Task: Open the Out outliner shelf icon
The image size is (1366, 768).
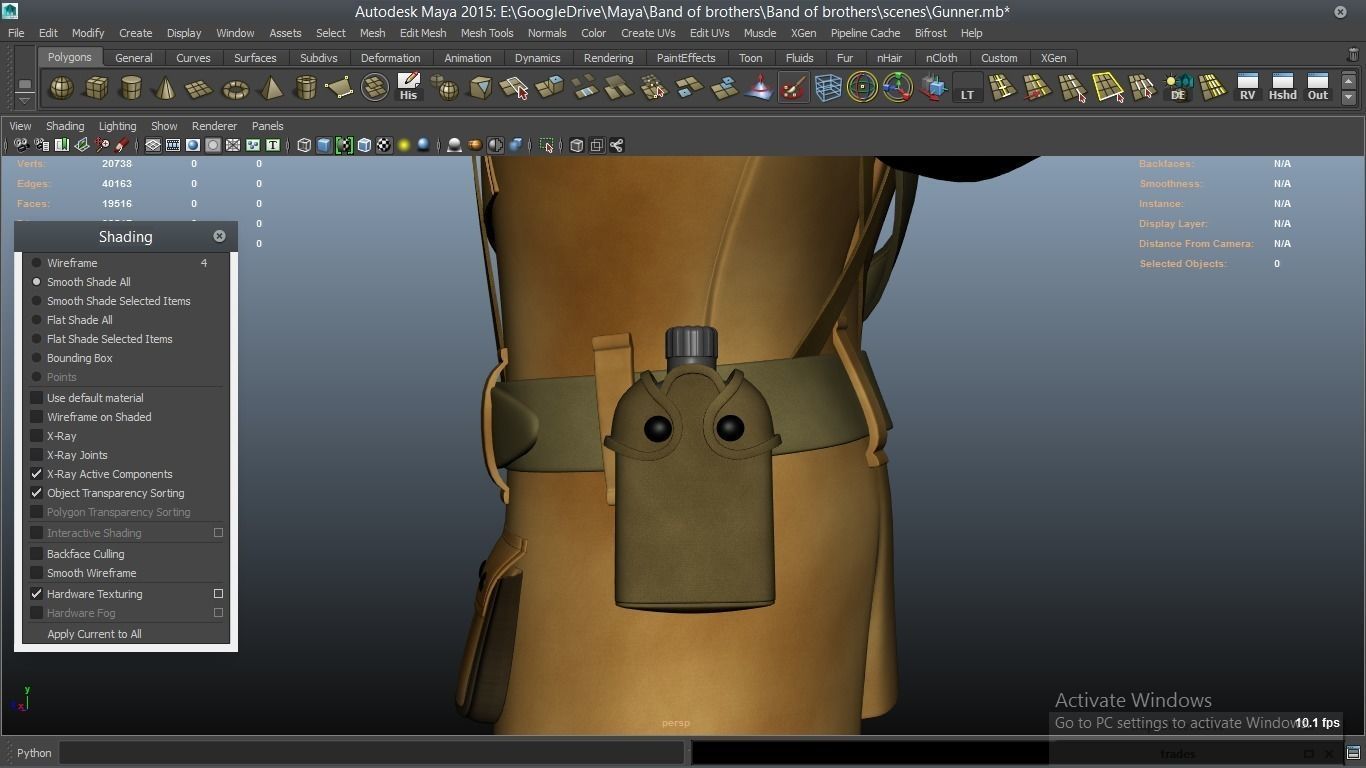Action: [x=1318, y=88]
